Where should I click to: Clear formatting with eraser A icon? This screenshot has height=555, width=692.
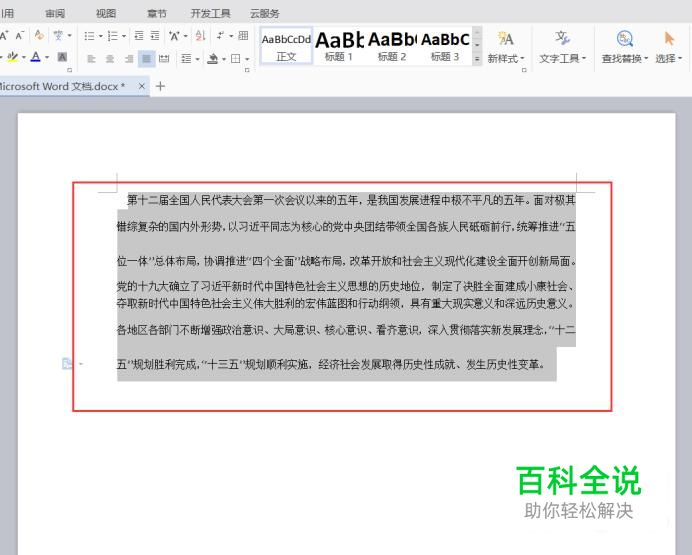(39, 35)
